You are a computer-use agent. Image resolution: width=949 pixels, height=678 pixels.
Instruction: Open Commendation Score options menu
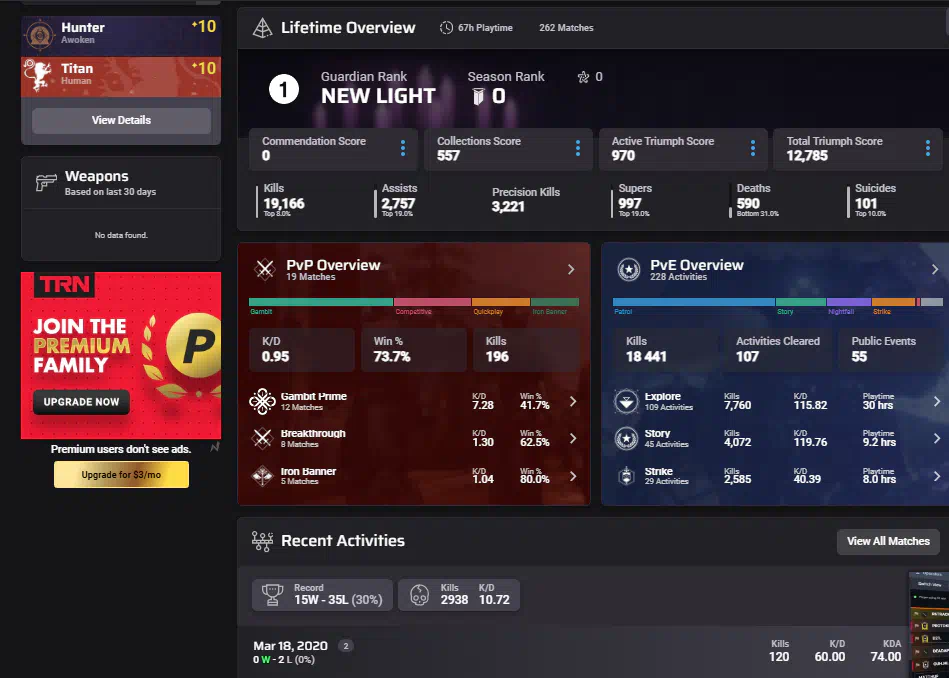pyautogui.click(x=403, y=148)
